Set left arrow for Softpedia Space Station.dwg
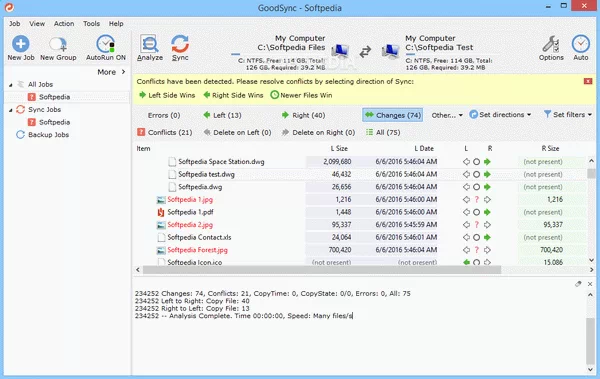600x379 pixels. tap(466, 162)
